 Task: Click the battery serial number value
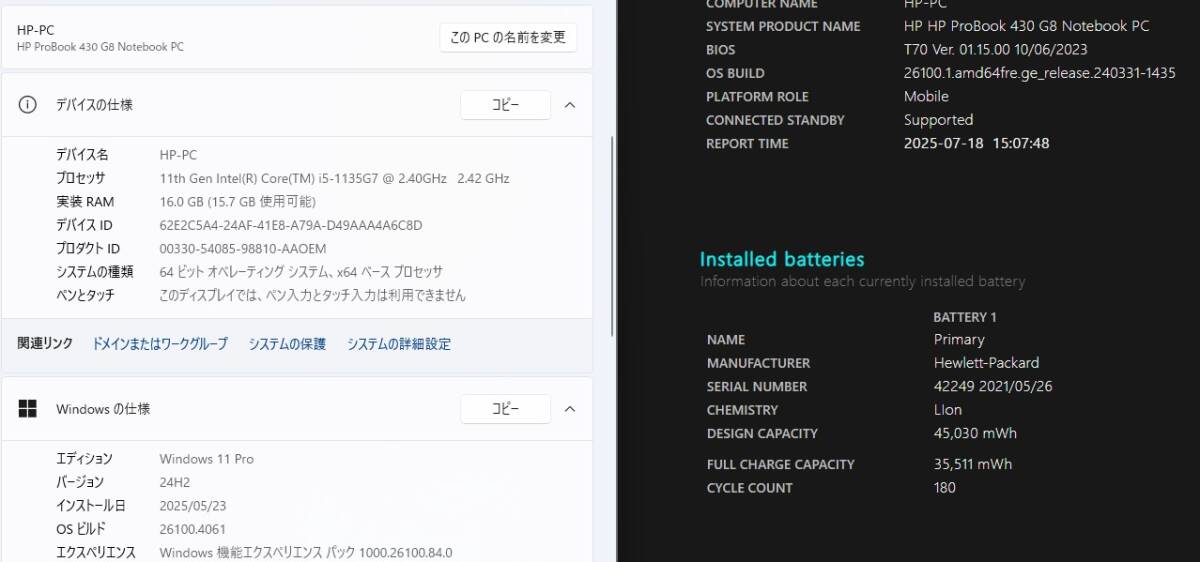[992, 386]
